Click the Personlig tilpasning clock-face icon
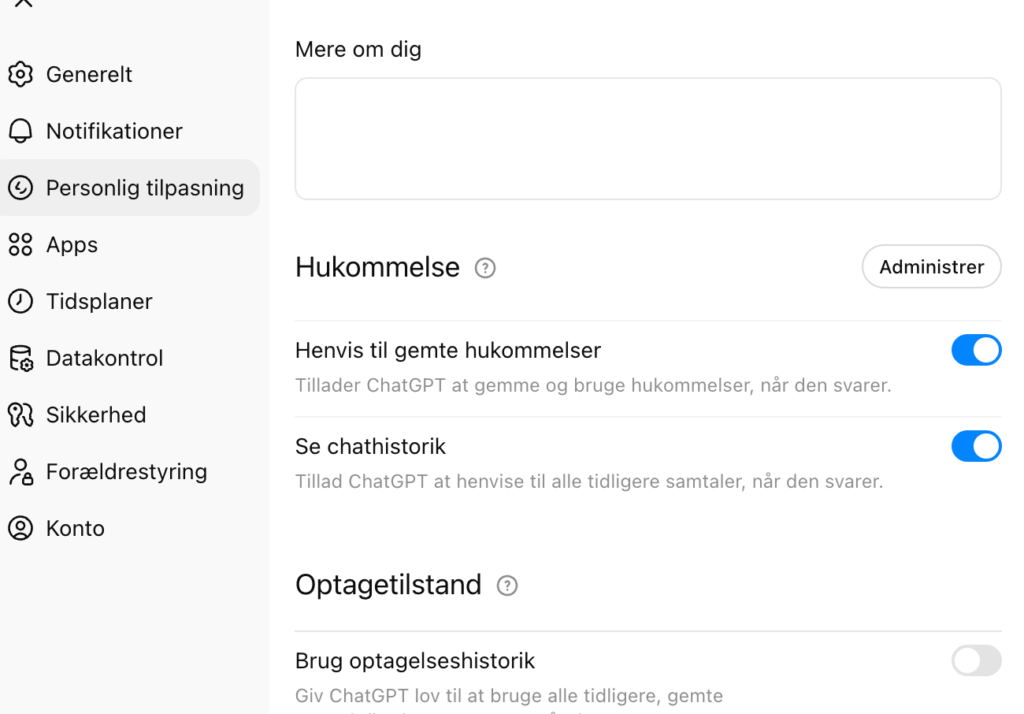 point(22,187)
